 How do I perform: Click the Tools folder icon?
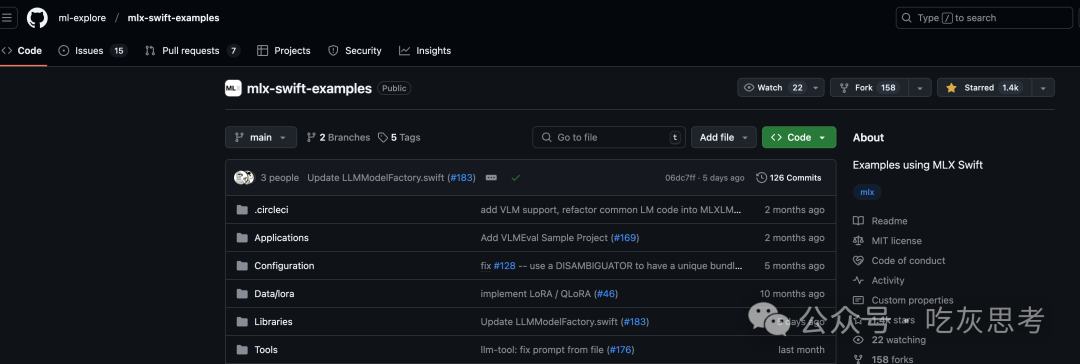242,350
